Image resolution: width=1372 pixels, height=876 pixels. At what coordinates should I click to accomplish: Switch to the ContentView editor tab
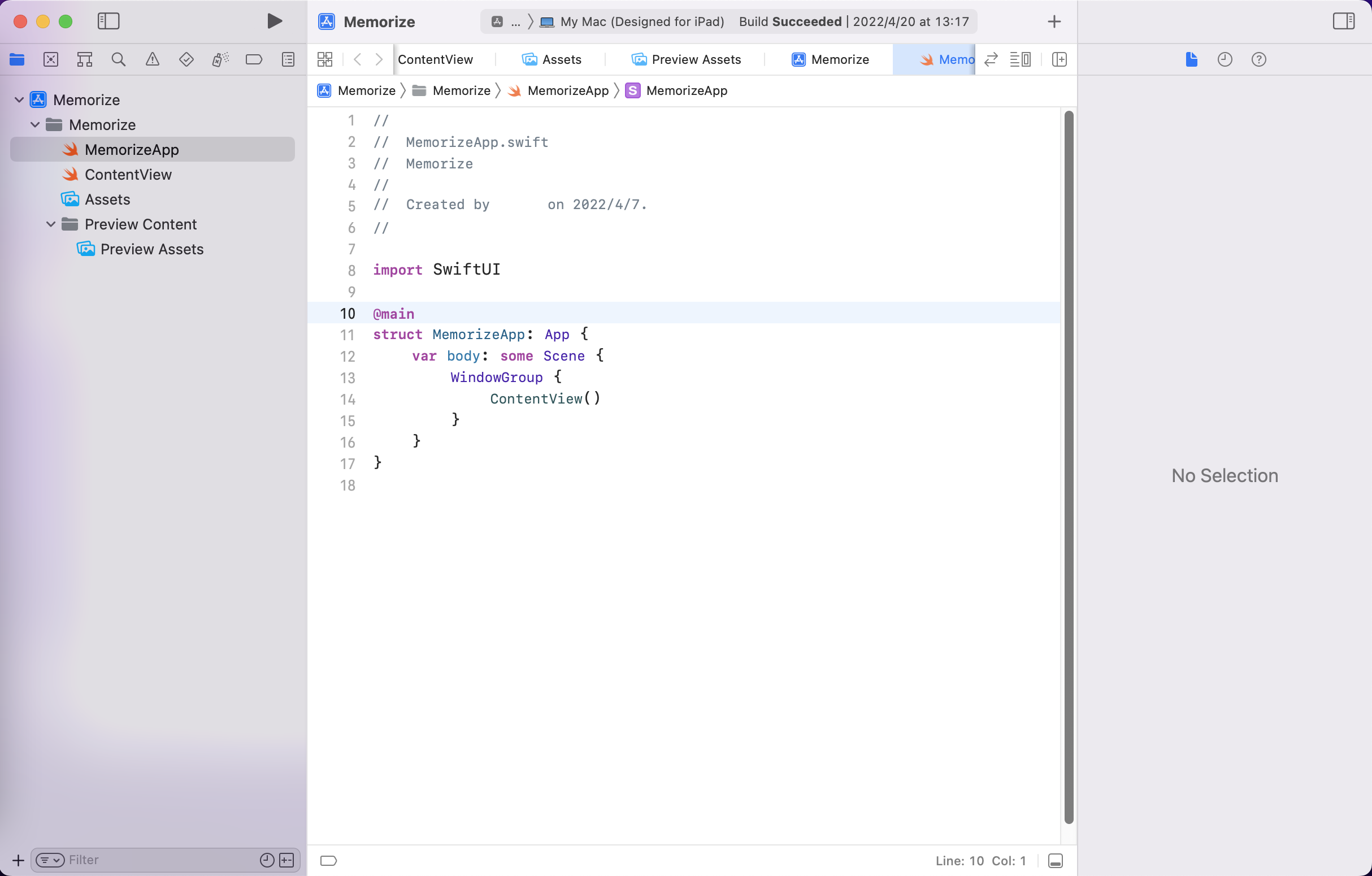point(435,59)
